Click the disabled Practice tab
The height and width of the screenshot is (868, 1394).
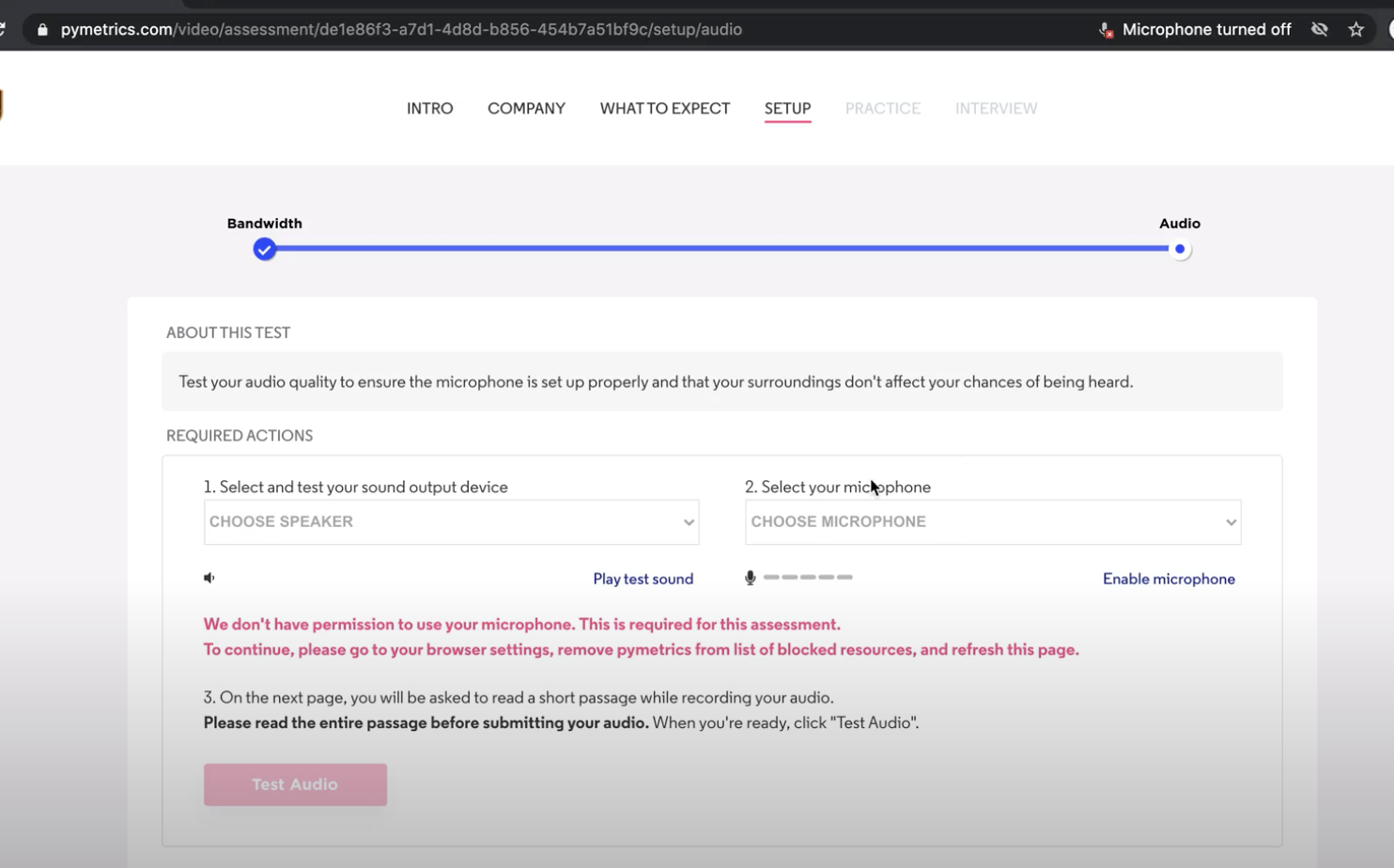[x=882, y=108]
